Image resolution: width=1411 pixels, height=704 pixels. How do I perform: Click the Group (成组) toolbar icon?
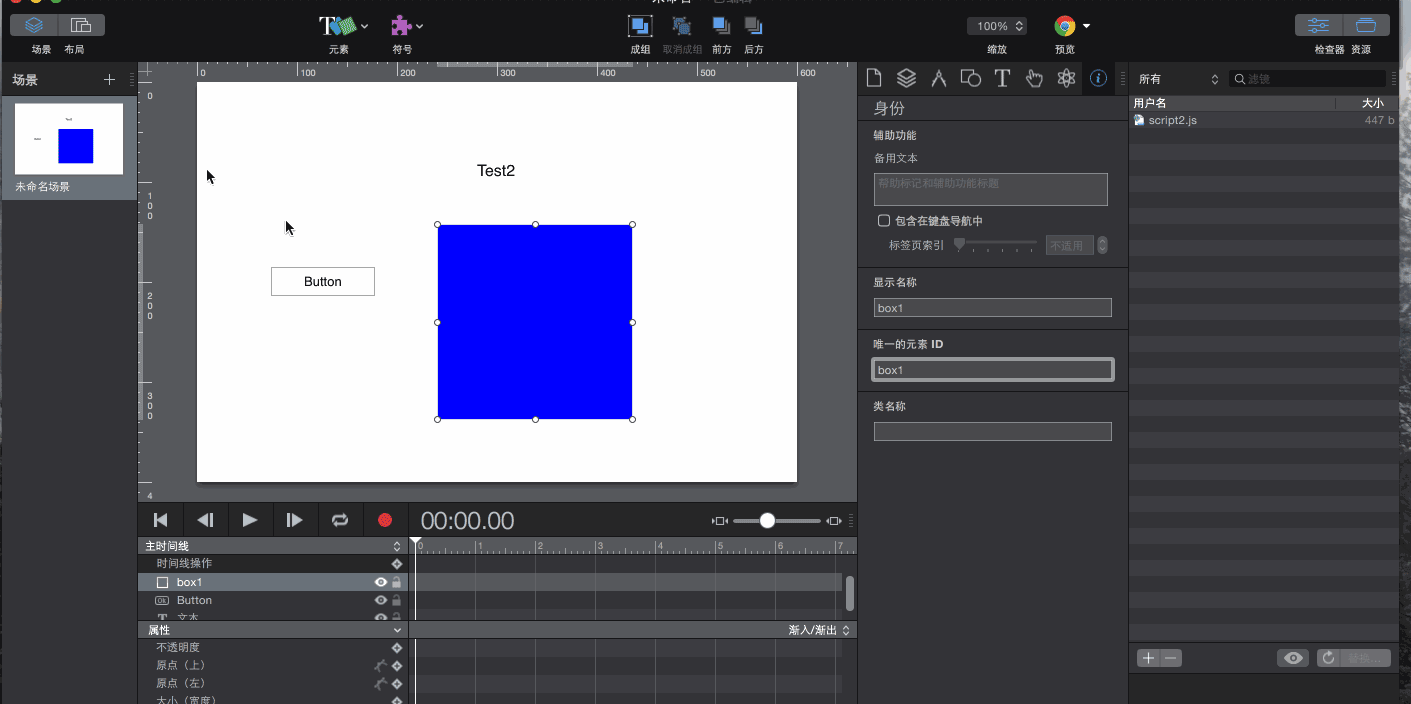pos(640,26)
